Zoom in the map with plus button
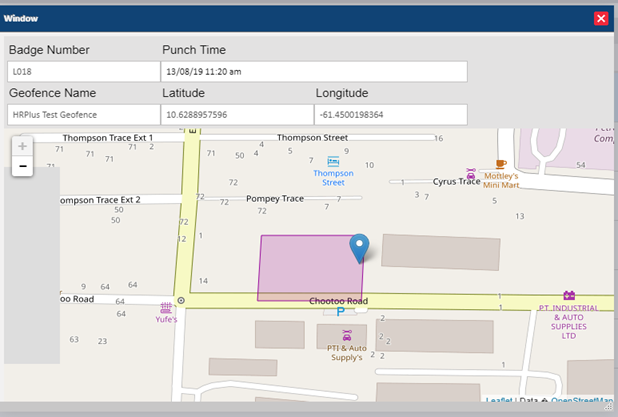The image size is (618, 417). [22, 146]
